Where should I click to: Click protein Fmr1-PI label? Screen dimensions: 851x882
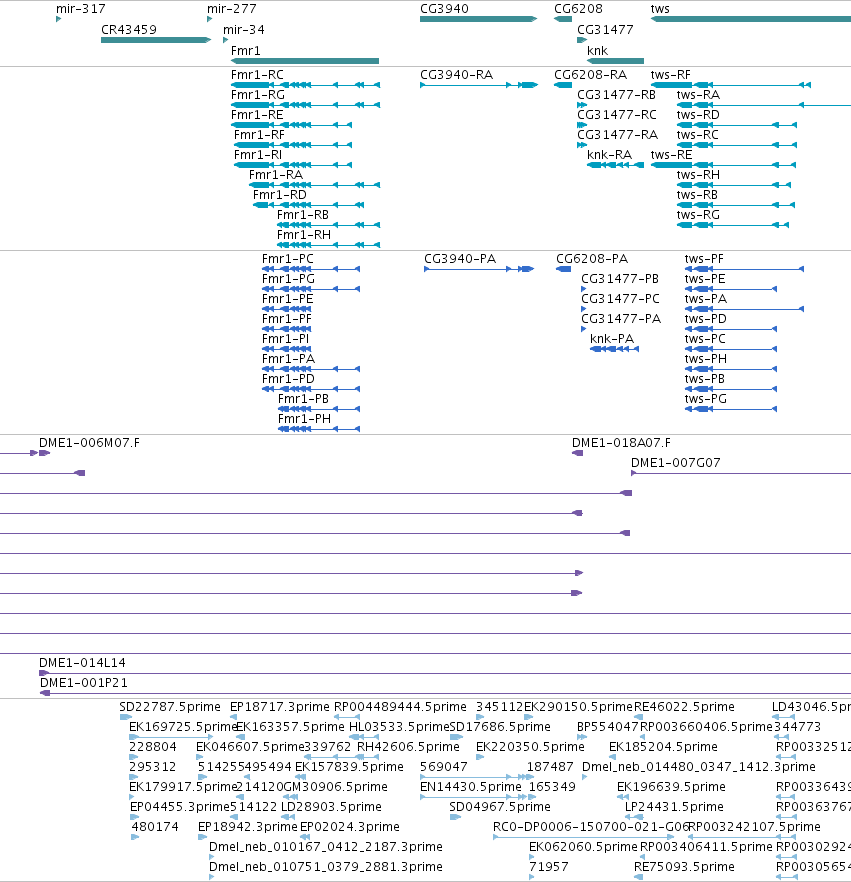[286, 339]
